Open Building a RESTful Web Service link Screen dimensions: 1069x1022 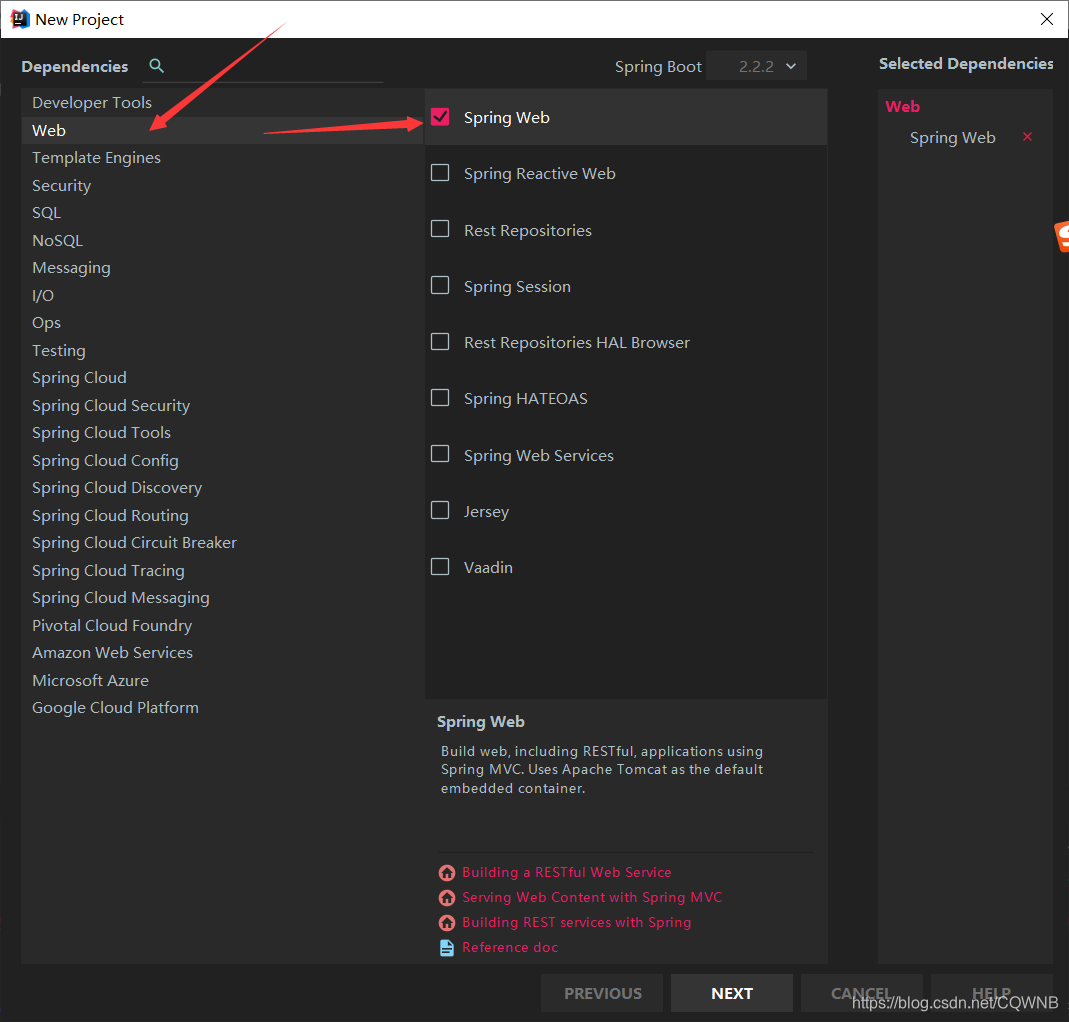[x=567, y=872]
